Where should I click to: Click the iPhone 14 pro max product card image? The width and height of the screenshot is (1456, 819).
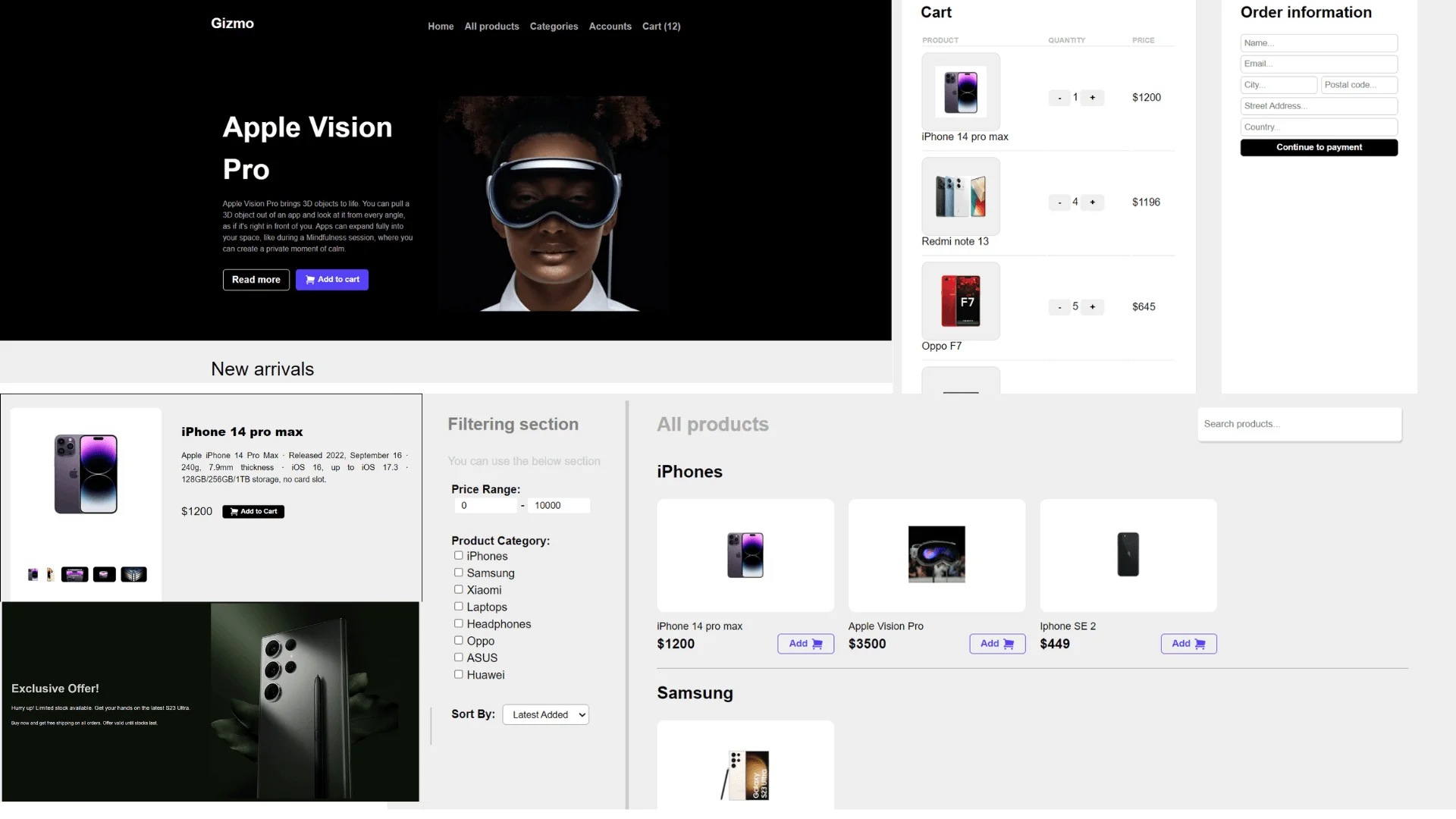click(745, 555)
